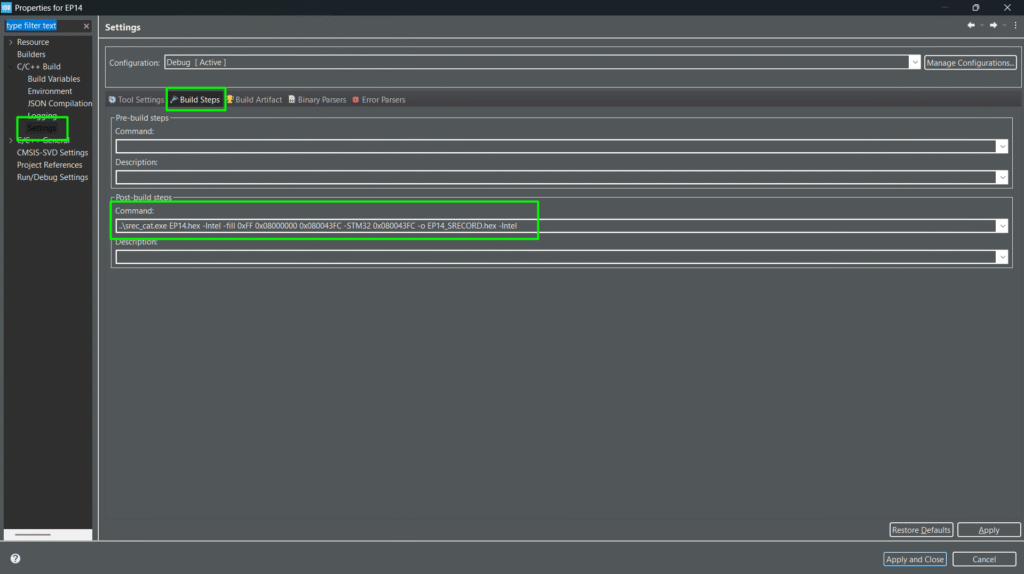1024x574 pixels.
Task: Expand the Resource tree node
Action: (x=10, y=42)
